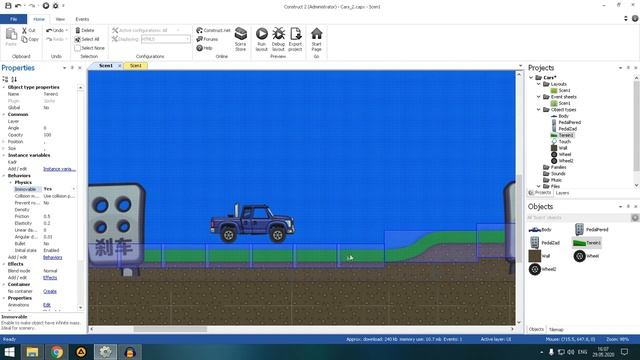Open Construct.net link in Online group
This screenshot has width=640, height=360.
[213, 30]
